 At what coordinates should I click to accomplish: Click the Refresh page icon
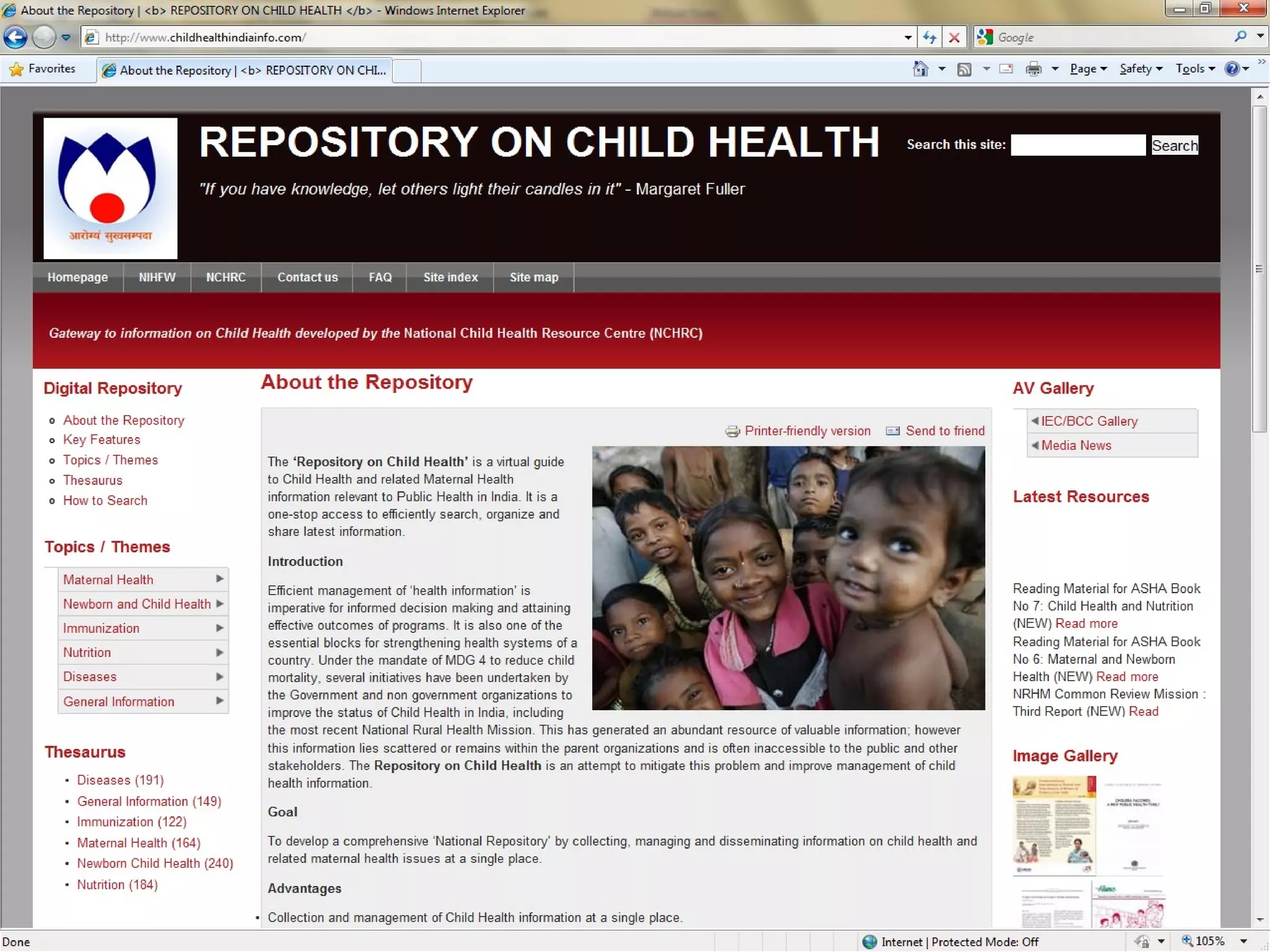pyautogui.click(x=929, y=37)
